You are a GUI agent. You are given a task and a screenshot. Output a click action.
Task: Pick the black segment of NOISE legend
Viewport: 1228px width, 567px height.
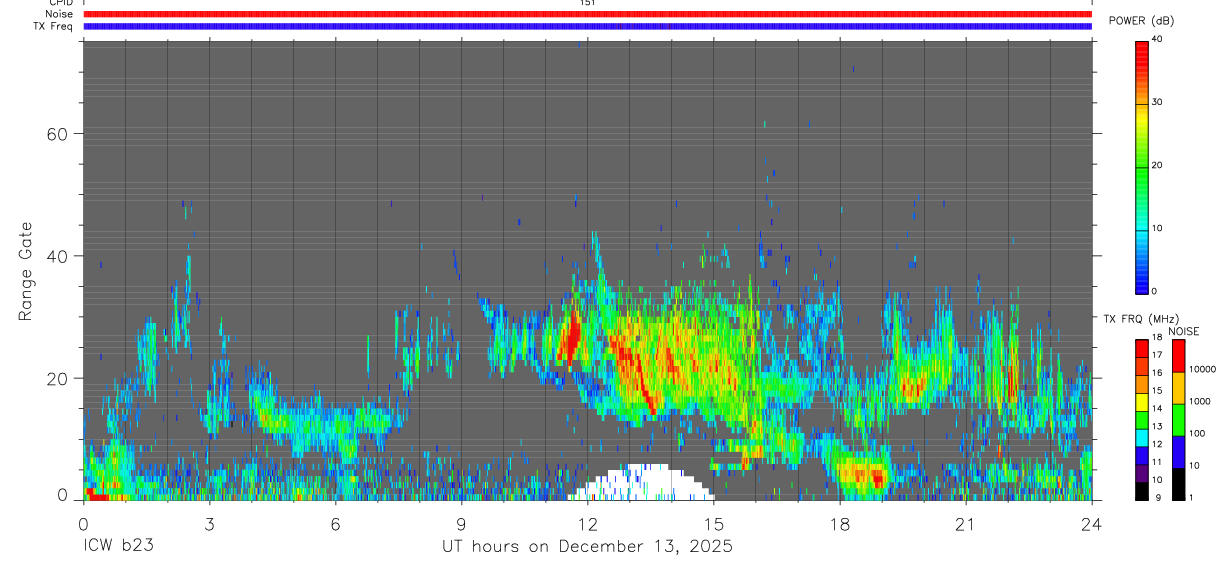1178,484
